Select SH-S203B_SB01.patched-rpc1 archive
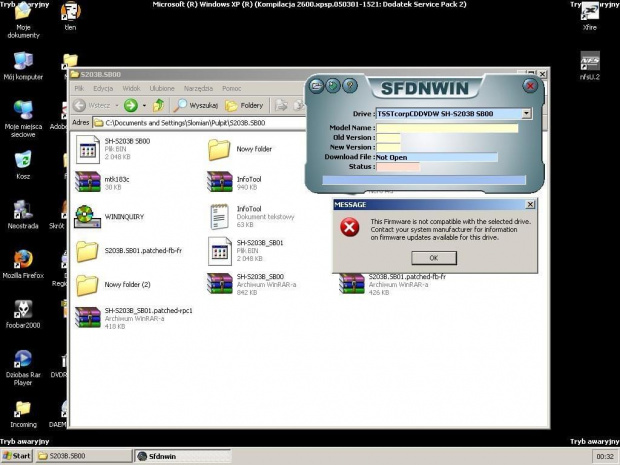Screen dimensions: 620x465 tap(134, 318)
